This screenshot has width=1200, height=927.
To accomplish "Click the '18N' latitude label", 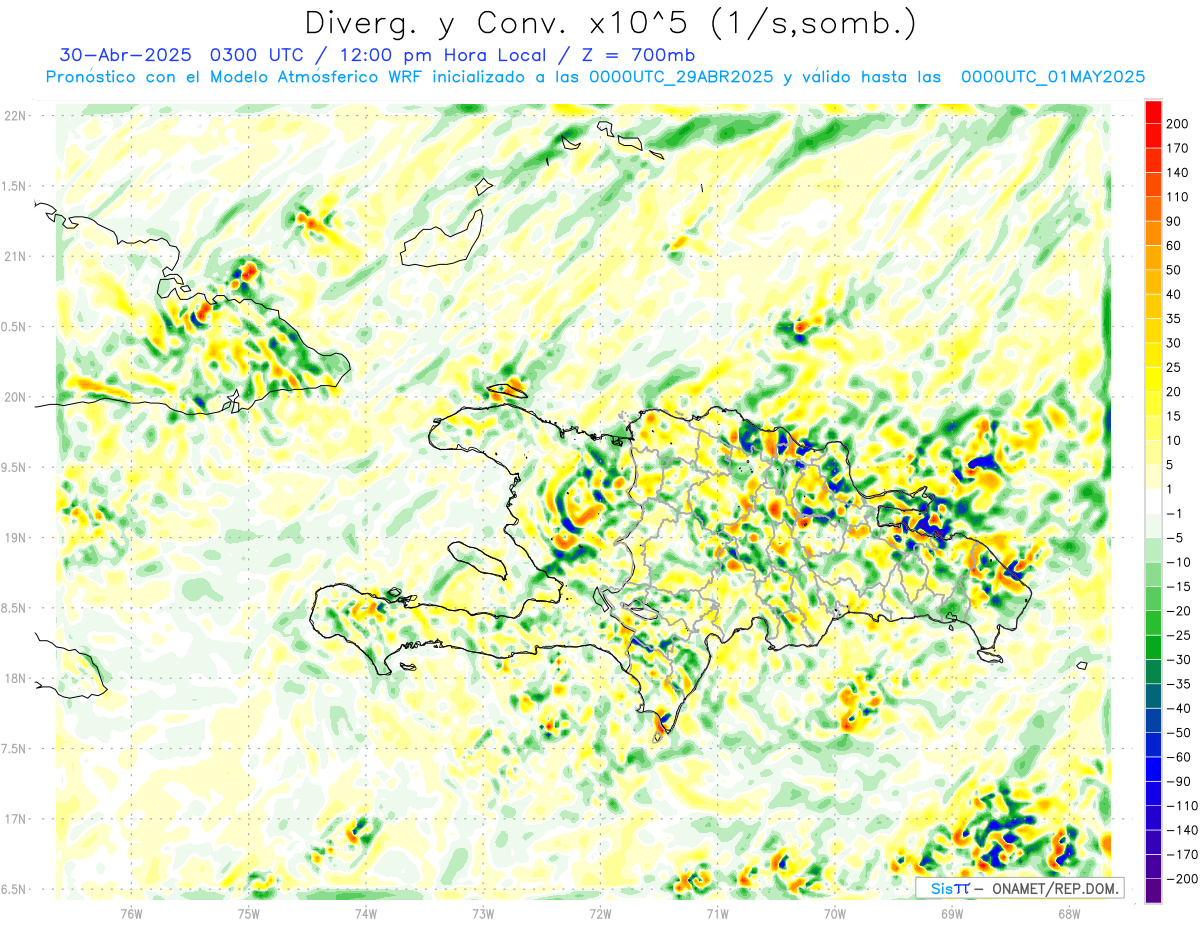I will click(15, 679).
